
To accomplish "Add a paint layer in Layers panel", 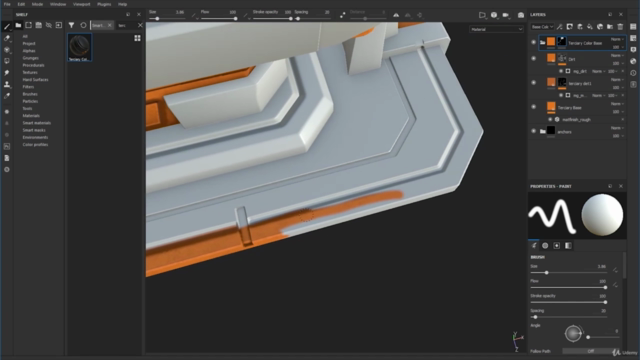I will point(580,27).
